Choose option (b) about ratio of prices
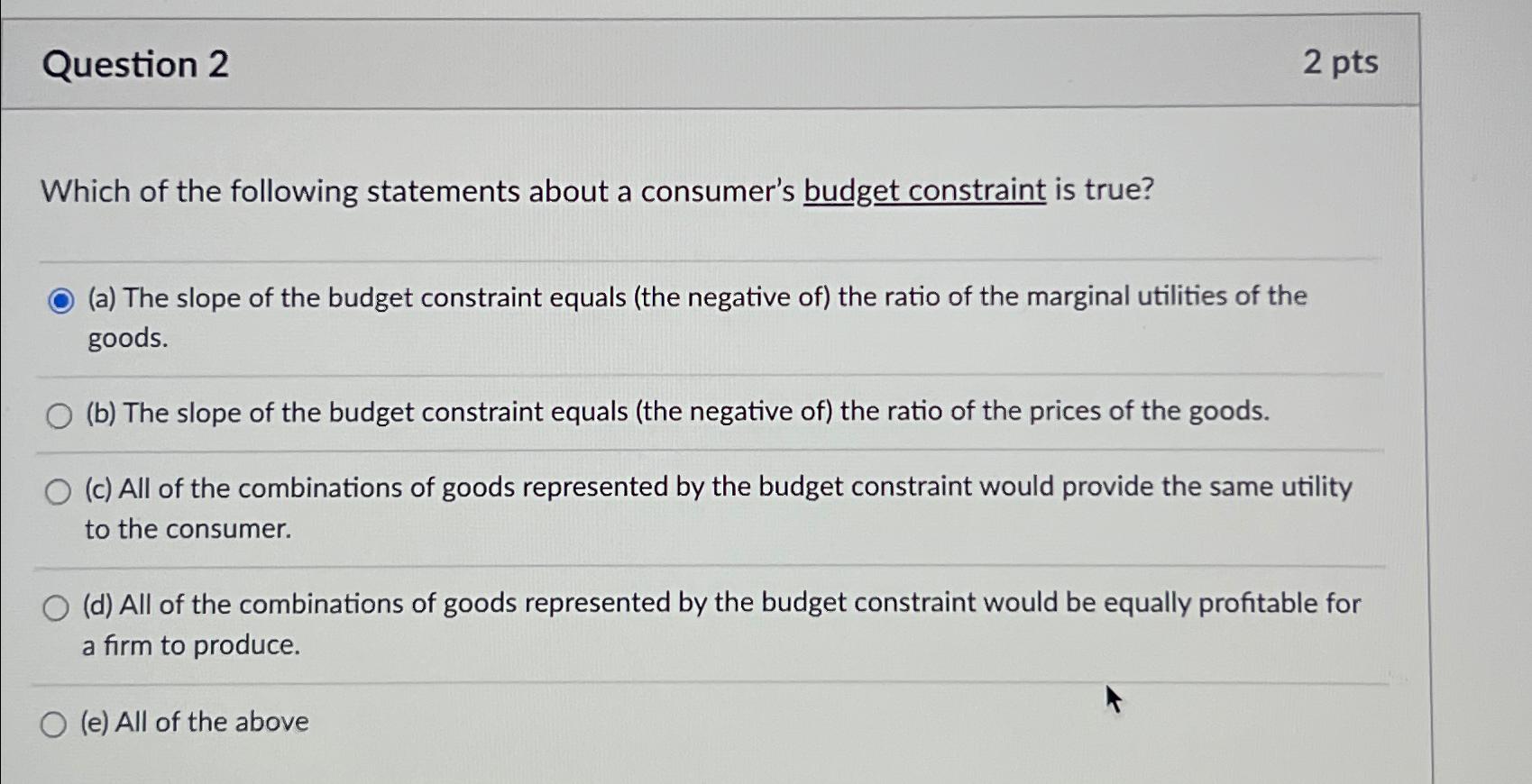This screenshot has width=1532, height=784. pyautogui.click(x=60, y=415)
